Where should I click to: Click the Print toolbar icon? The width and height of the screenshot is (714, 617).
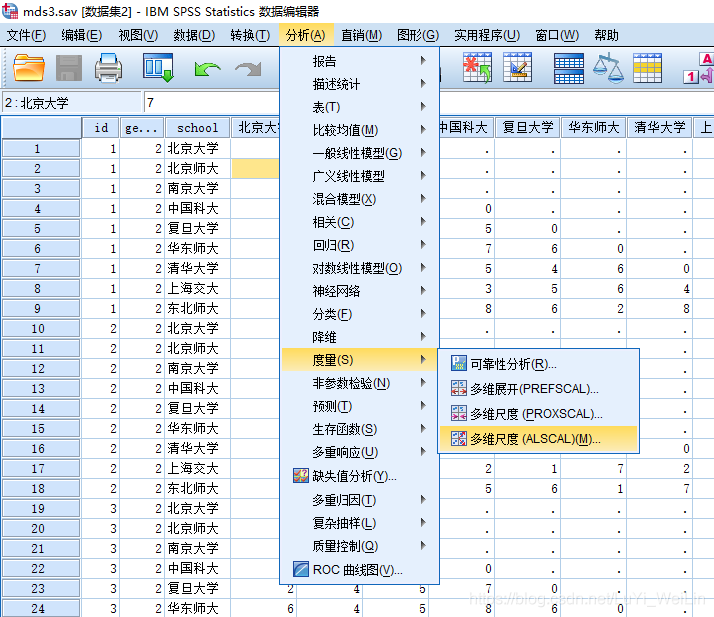tap(108, 68)
